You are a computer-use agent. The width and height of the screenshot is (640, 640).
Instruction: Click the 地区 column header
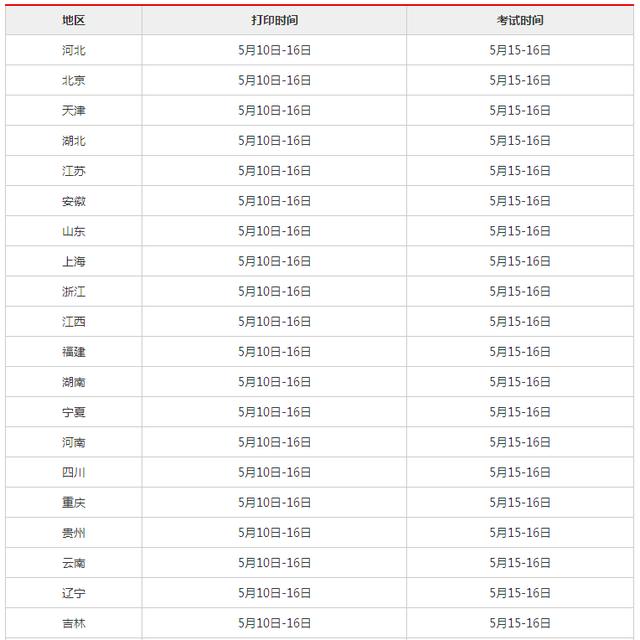(73, 20)
